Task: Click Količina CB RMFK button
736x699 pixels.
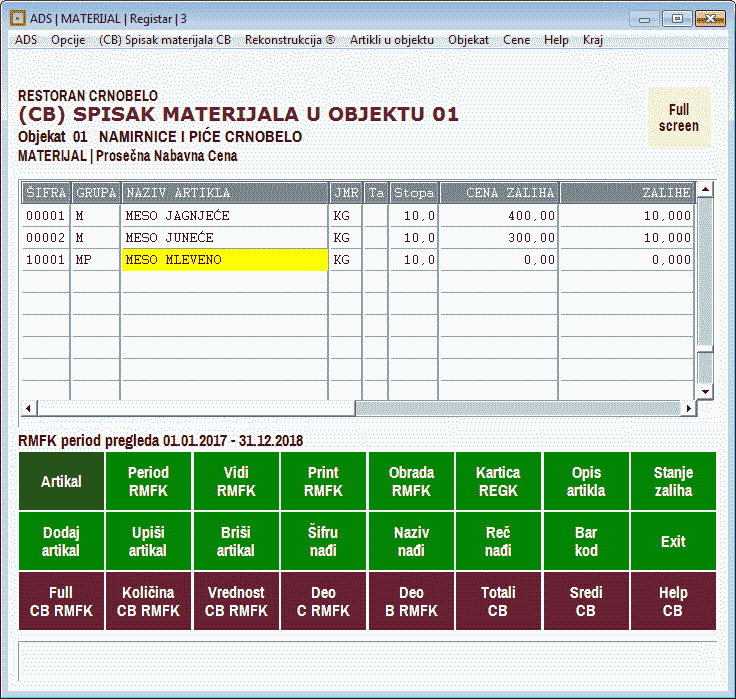Action: point(148,601)
